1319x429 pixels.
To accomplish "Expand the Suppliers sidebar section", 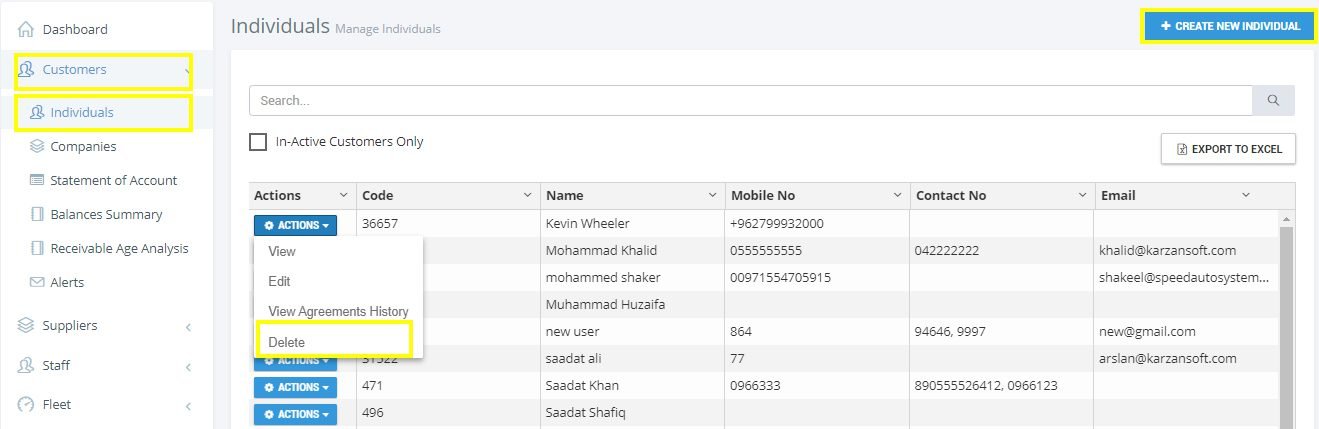I will click(106, 325).
